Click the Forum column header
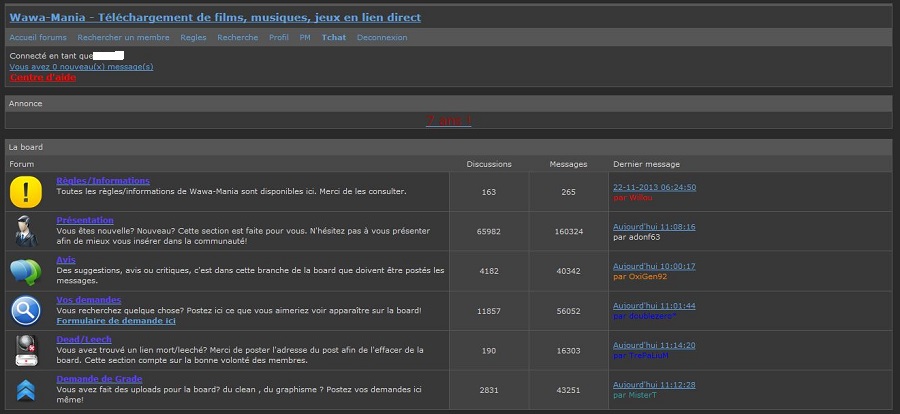This screenshot has width=900, height=414. (x=22, y=164)
